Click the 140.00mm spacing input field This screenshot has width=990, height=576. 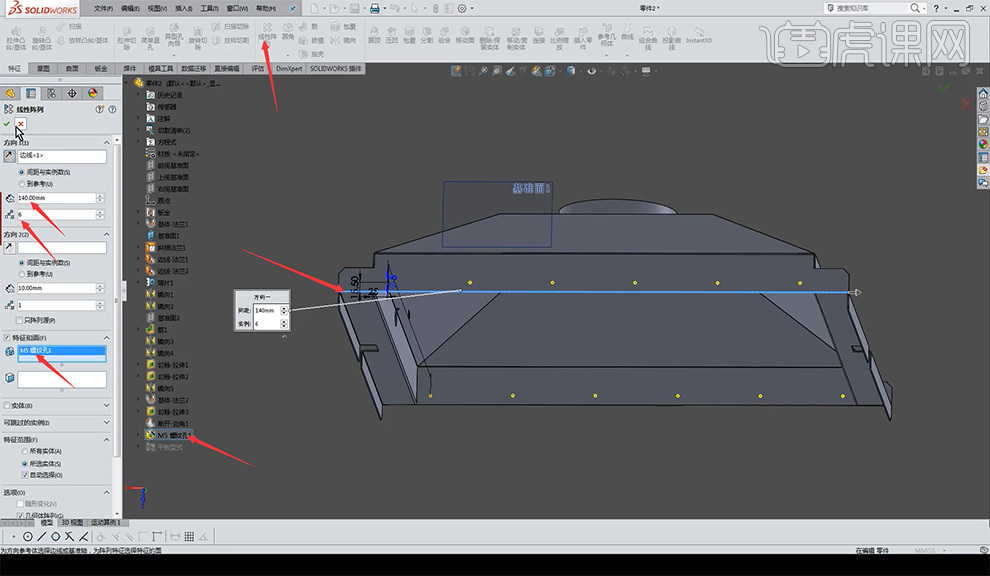[x=55, y=198]
